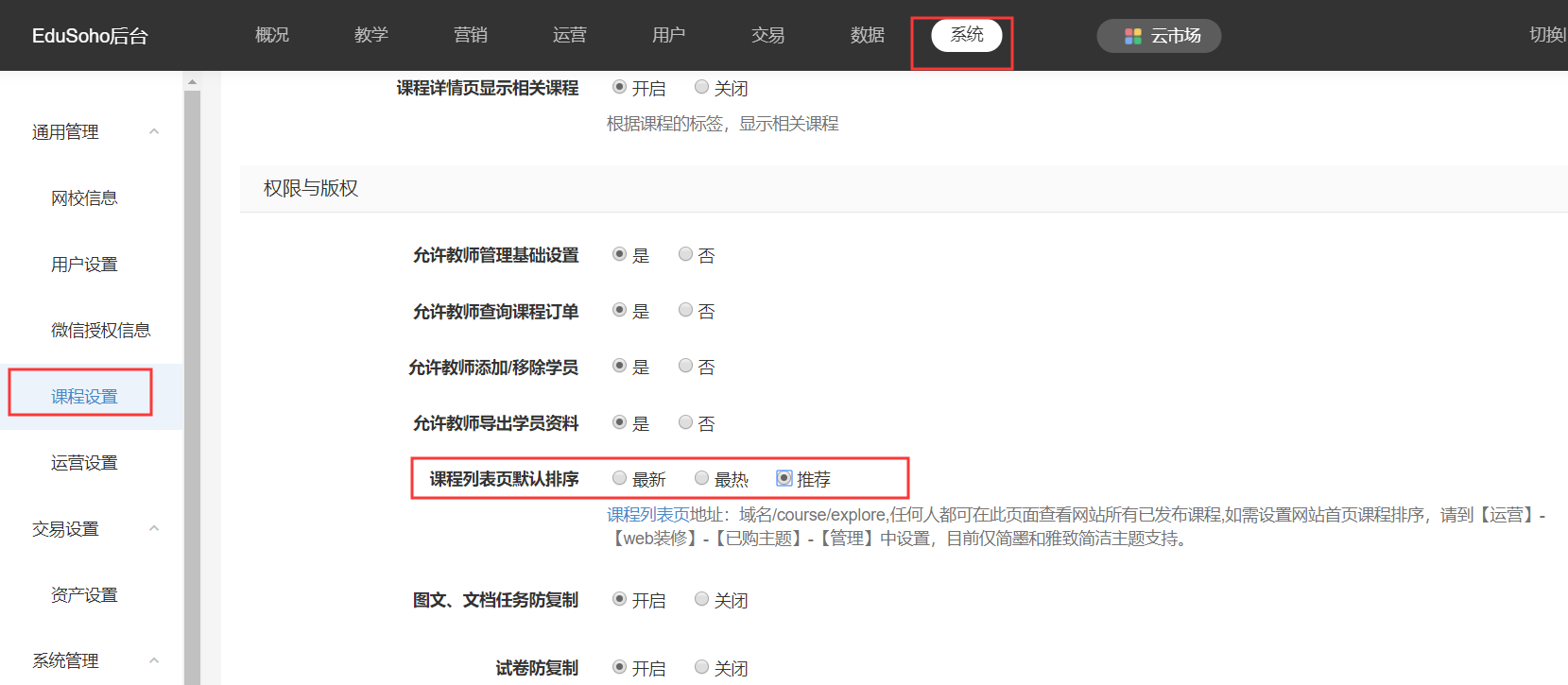Collapse the 系统管理 sidebar section
1568x685 pixels.
154,660
